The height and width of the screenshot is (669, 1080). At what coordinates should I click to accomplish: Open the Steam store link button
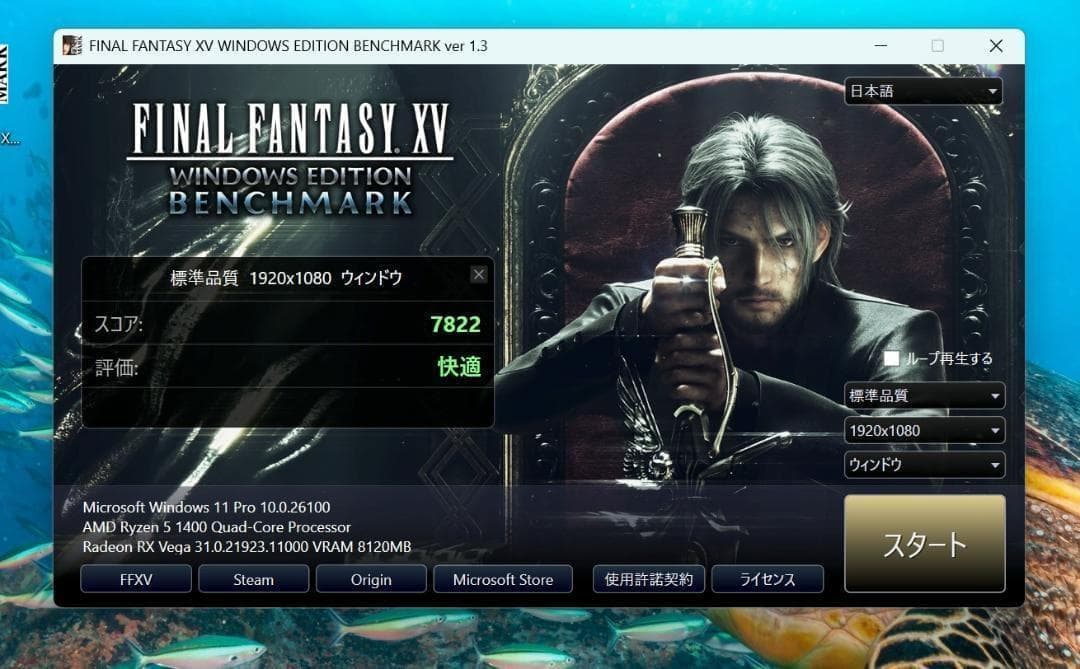pos(253,579)
